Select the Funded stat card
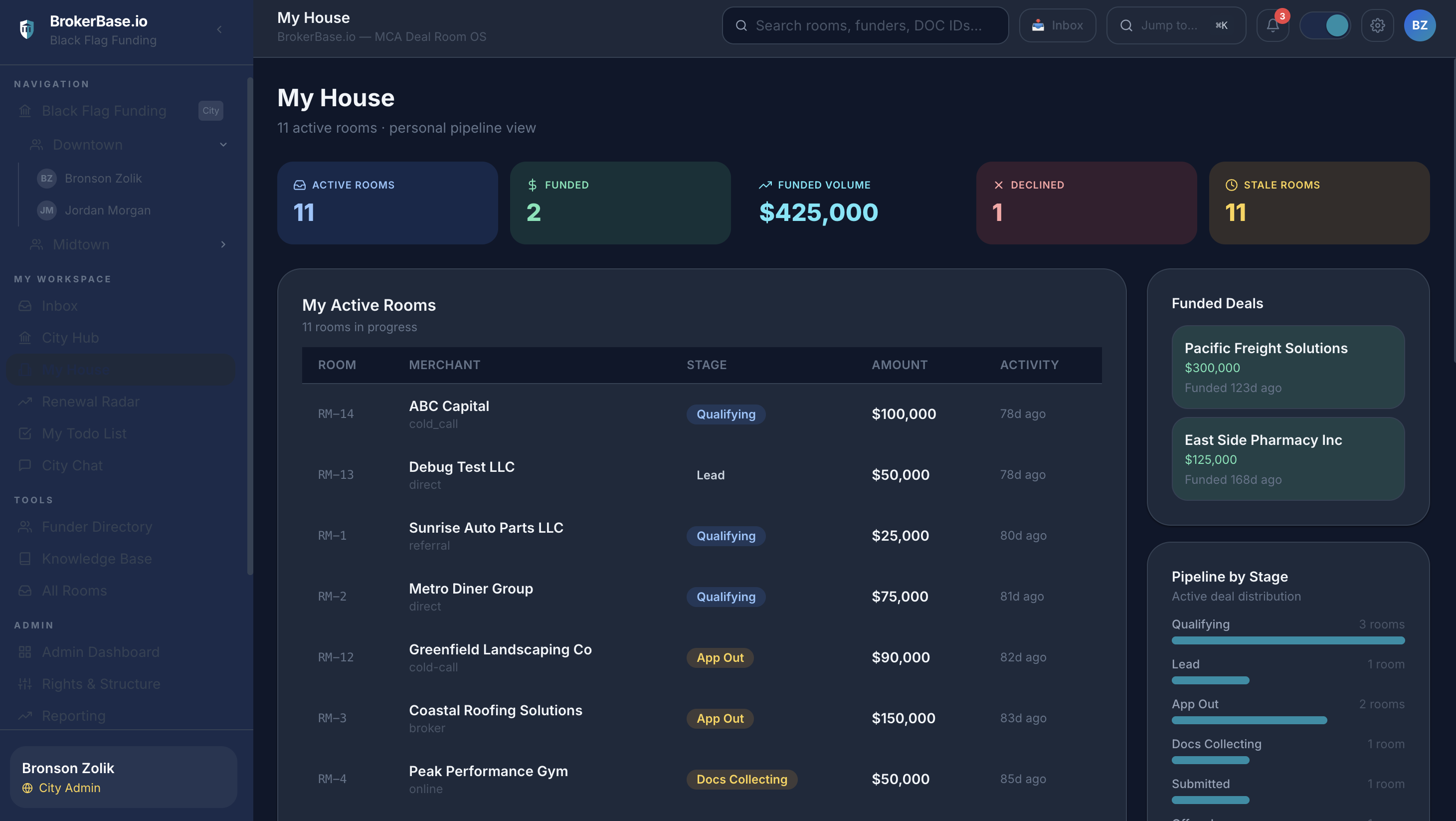 pos(620,203)
